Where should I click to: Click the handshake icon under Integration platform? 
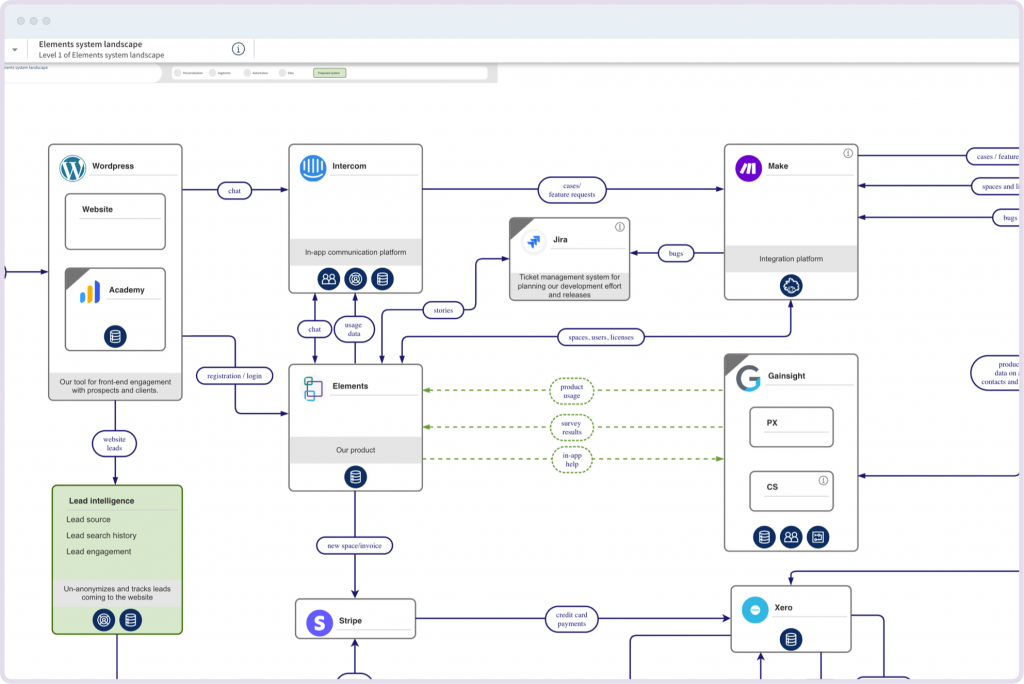(x=792, y=285)
